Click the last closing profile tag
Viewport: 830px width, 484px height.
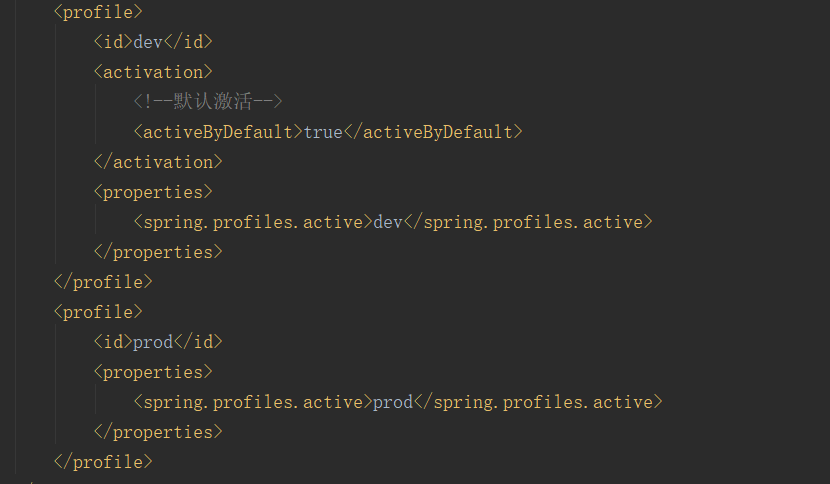[x=103, y=462]
